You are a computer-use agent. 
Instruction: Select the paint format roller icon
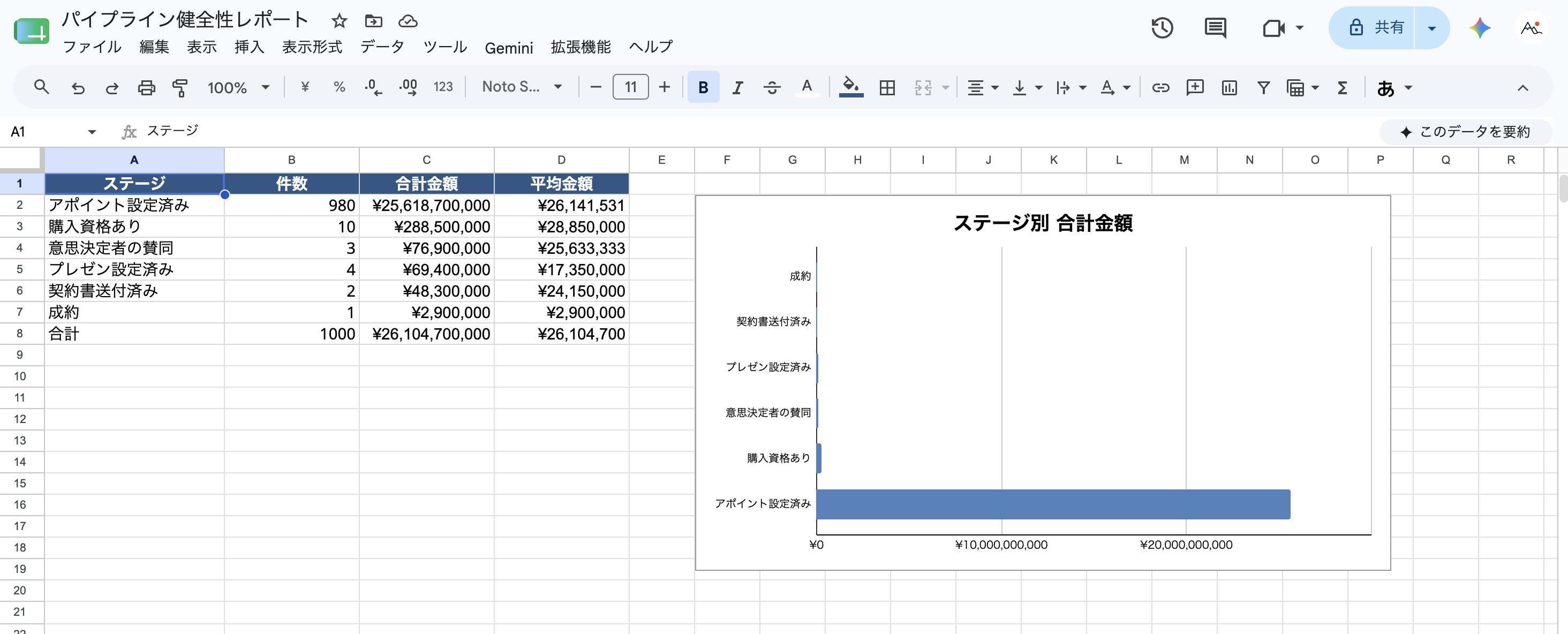[180, 88]
